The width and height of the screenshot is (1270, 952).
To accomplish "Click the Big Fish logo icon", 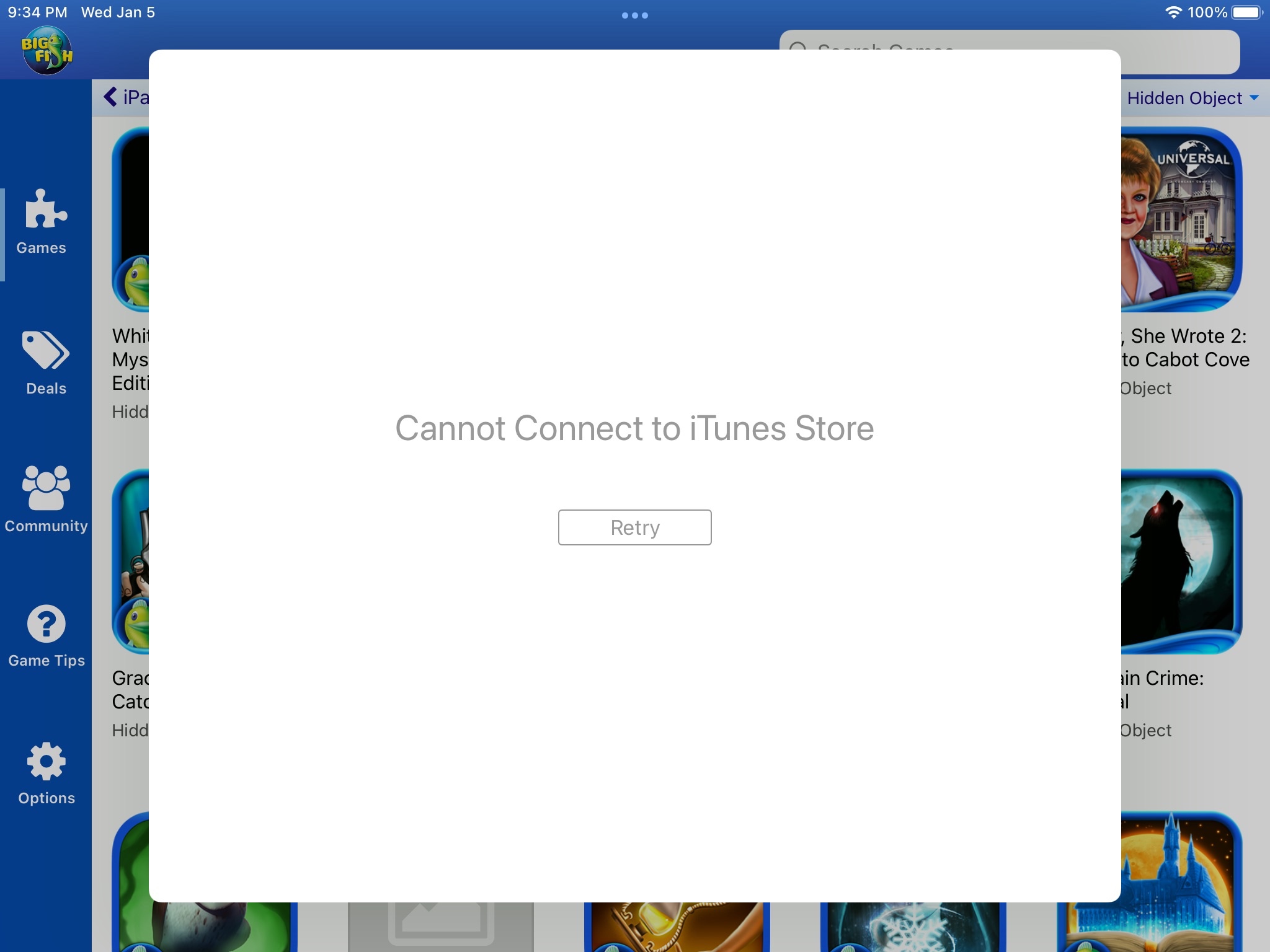I will [47, 51].
